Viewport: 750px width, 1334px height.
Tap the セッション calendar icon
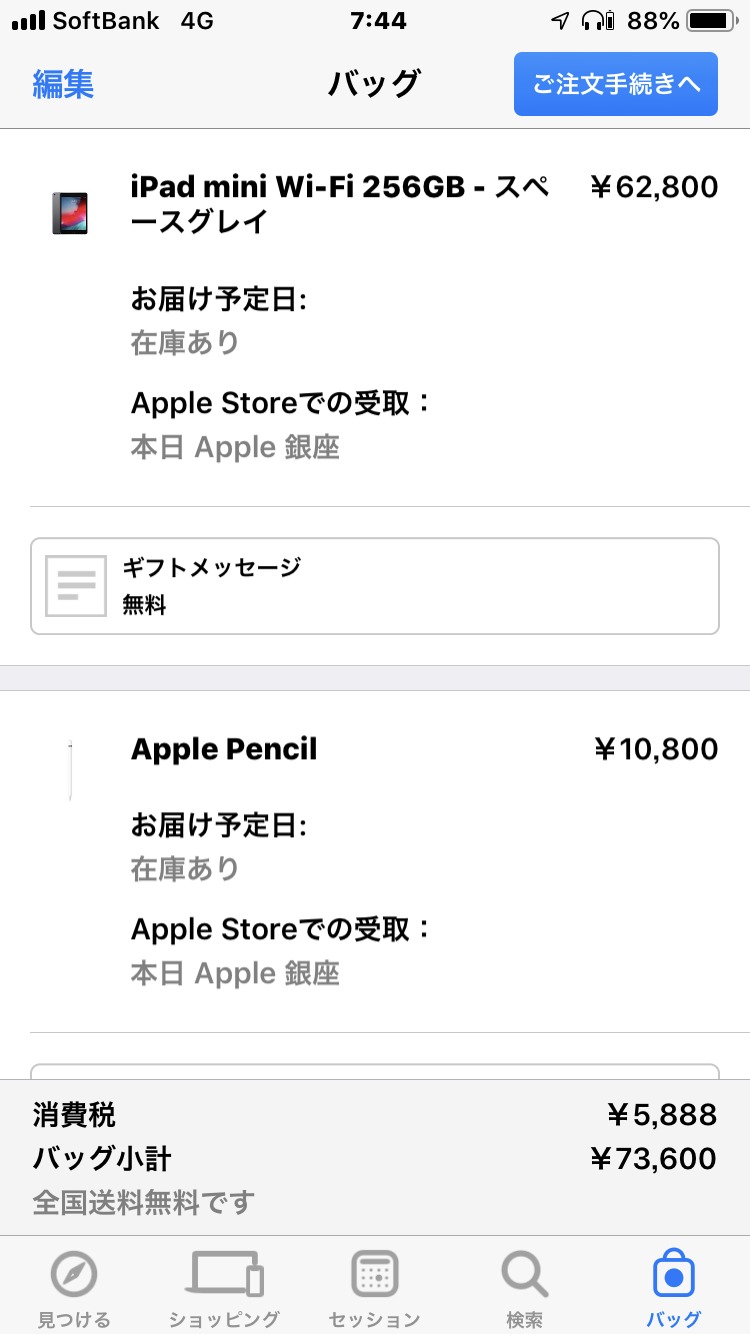[x=374, y=1275]
